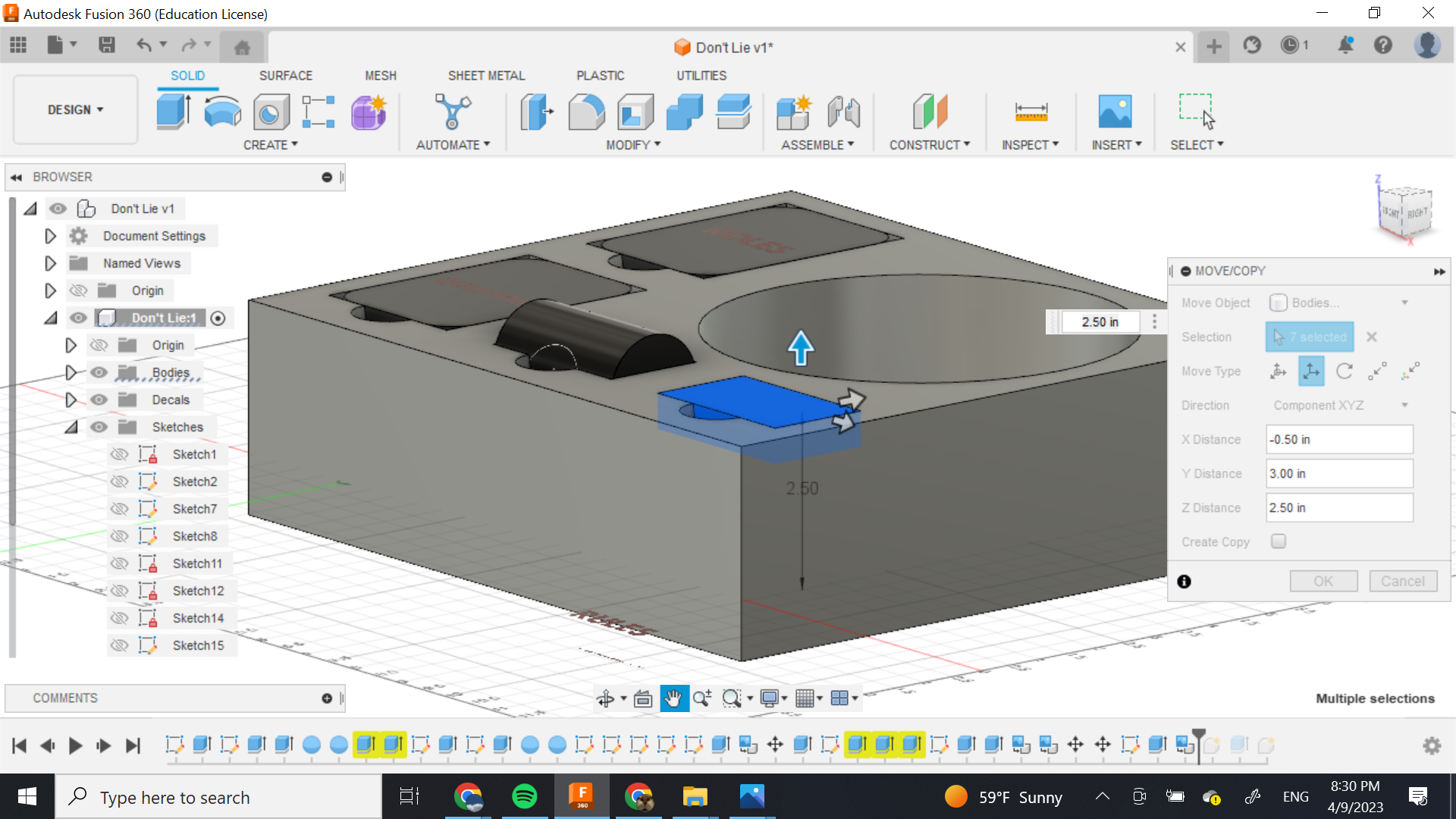Click the Revolve tool icon

click(x=222, y=111)
